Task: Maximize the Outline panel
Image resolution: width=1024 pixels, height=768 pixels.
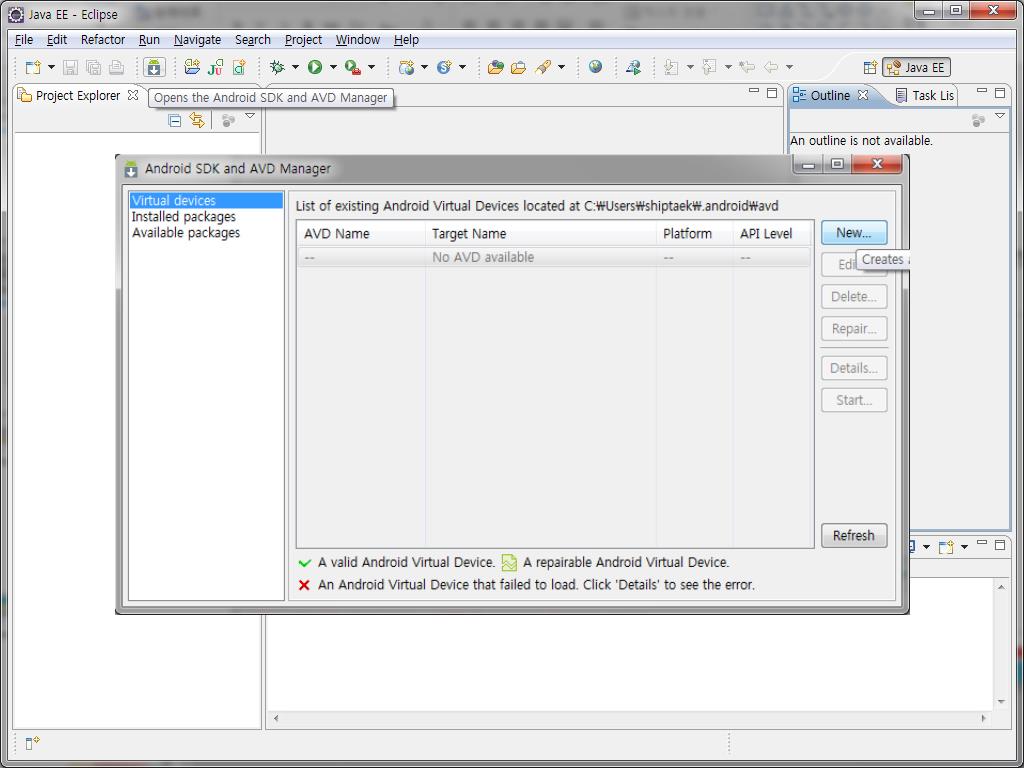Action: (x=1000, y=93)
